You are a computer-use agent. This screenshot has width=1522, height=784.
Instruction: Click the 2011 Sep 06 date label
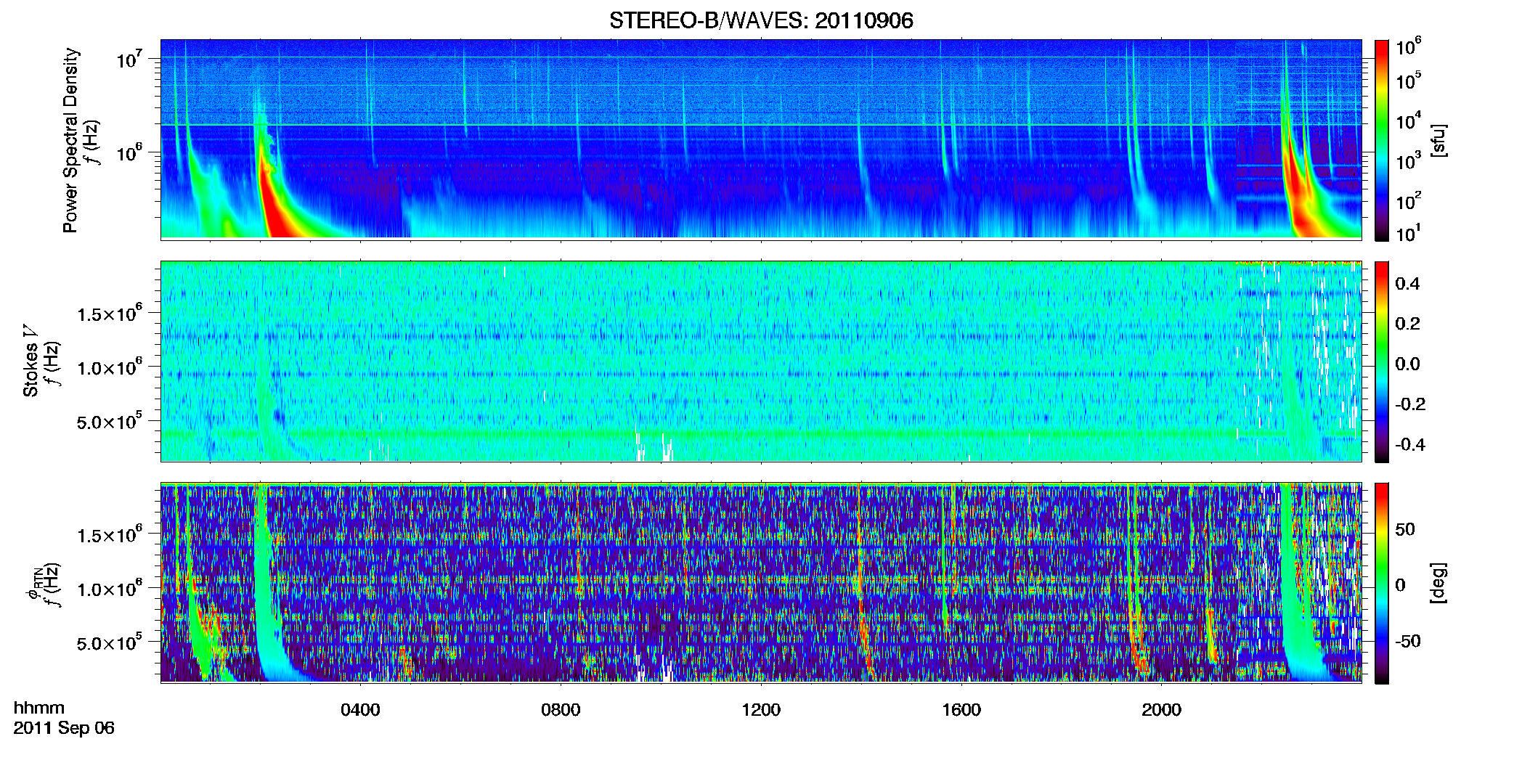pyautogui.click(x=64, y=728)
